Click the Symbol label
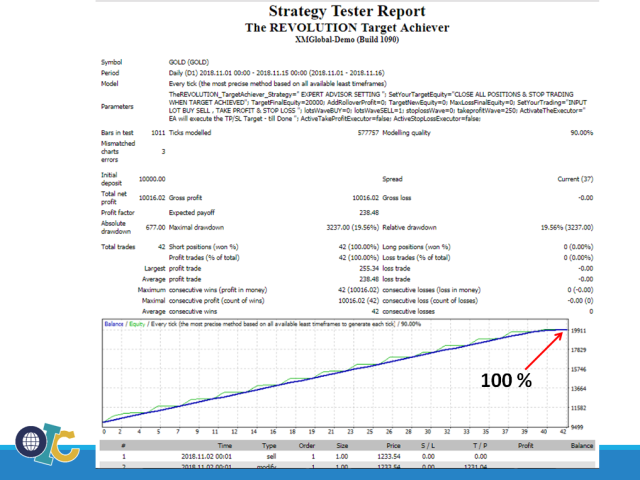 [111, 62]
